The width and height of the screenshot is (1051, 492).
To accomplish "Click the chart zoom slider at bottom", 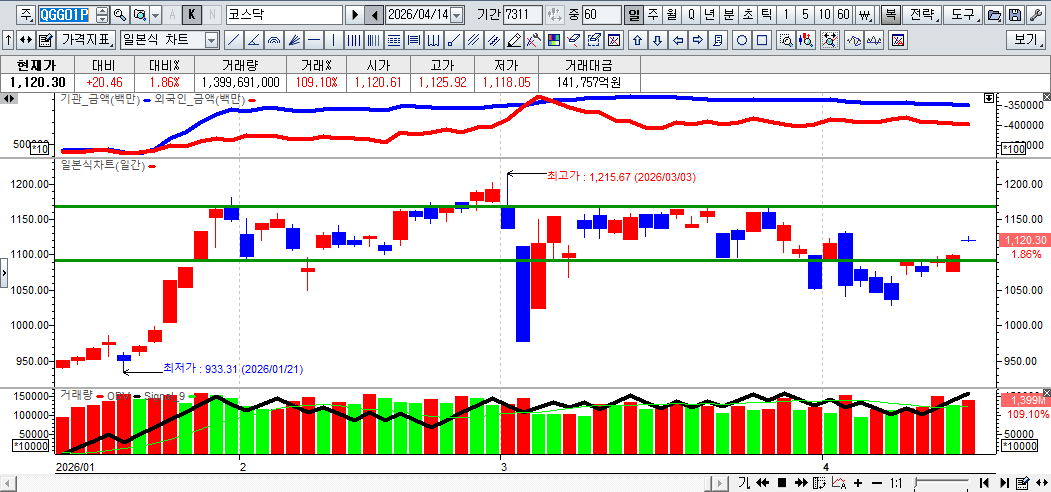I will (x=940, y=483).
